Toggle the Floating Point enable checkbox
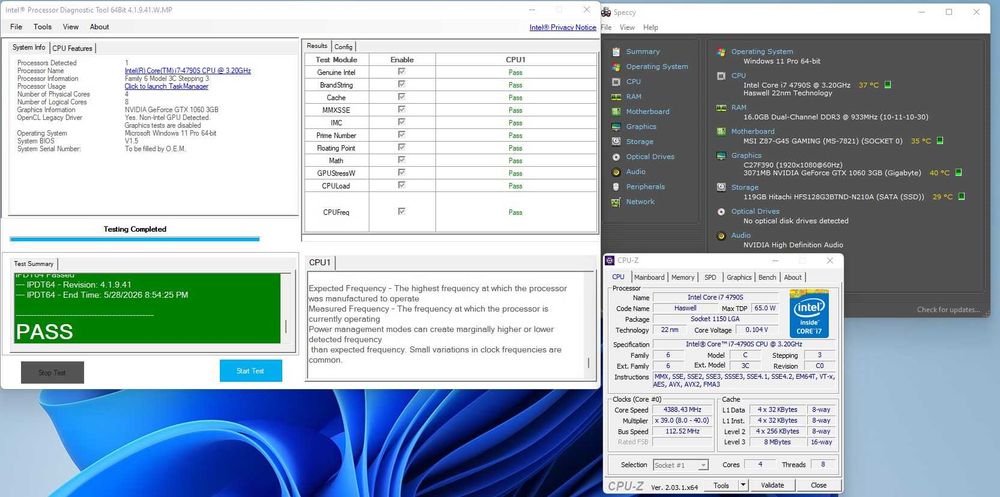This screenshot has height=497, width=1000. pos(402,147)
